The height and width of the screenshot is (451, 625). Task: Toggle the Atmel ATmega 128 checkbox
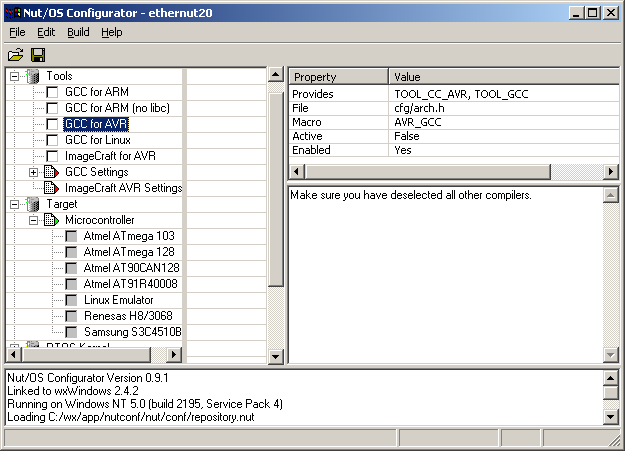(71, 252)
